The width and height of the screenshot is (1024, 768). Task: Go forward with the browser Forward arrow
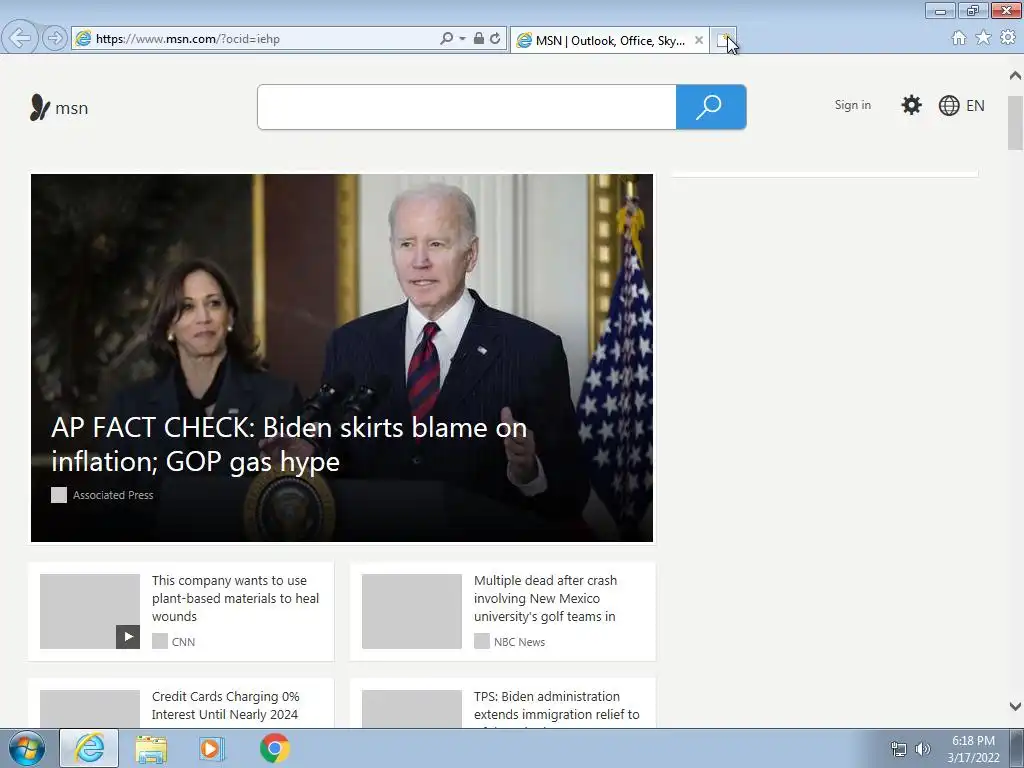(54, 38)
